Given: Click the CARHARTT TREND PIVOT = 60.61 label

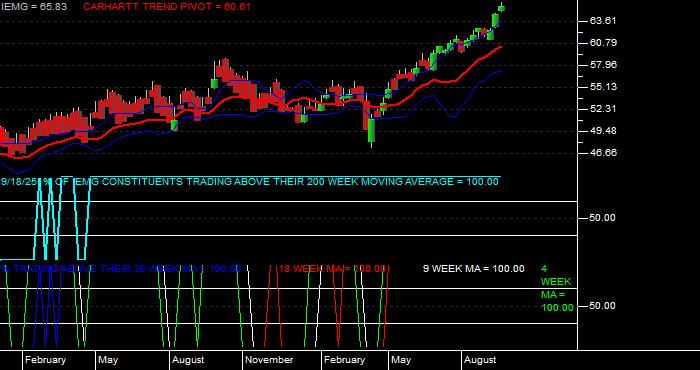Looking at the screenshot, I should pos(167,7).
